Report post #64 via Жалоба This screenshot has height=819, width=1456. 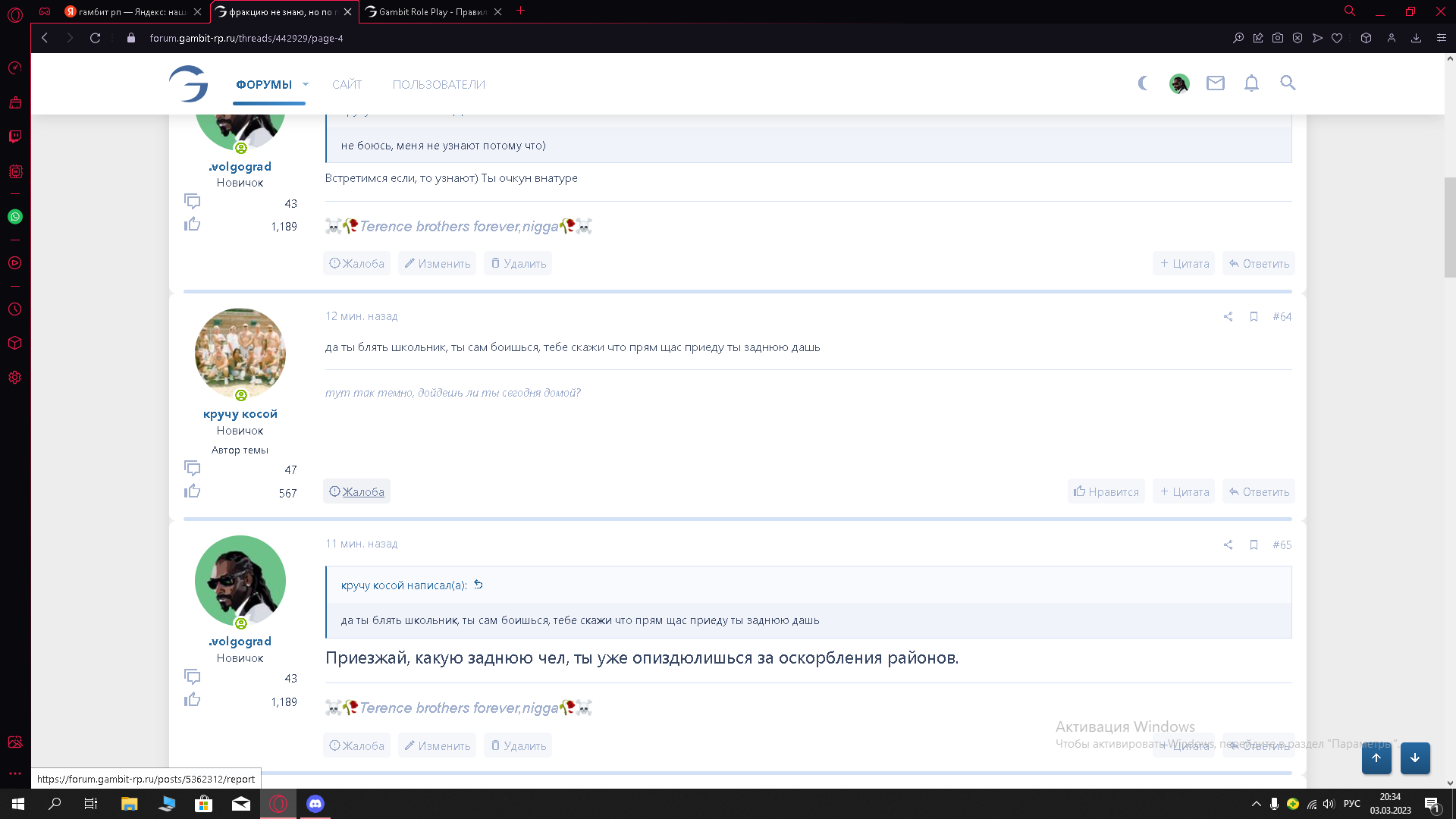(356, 491)
